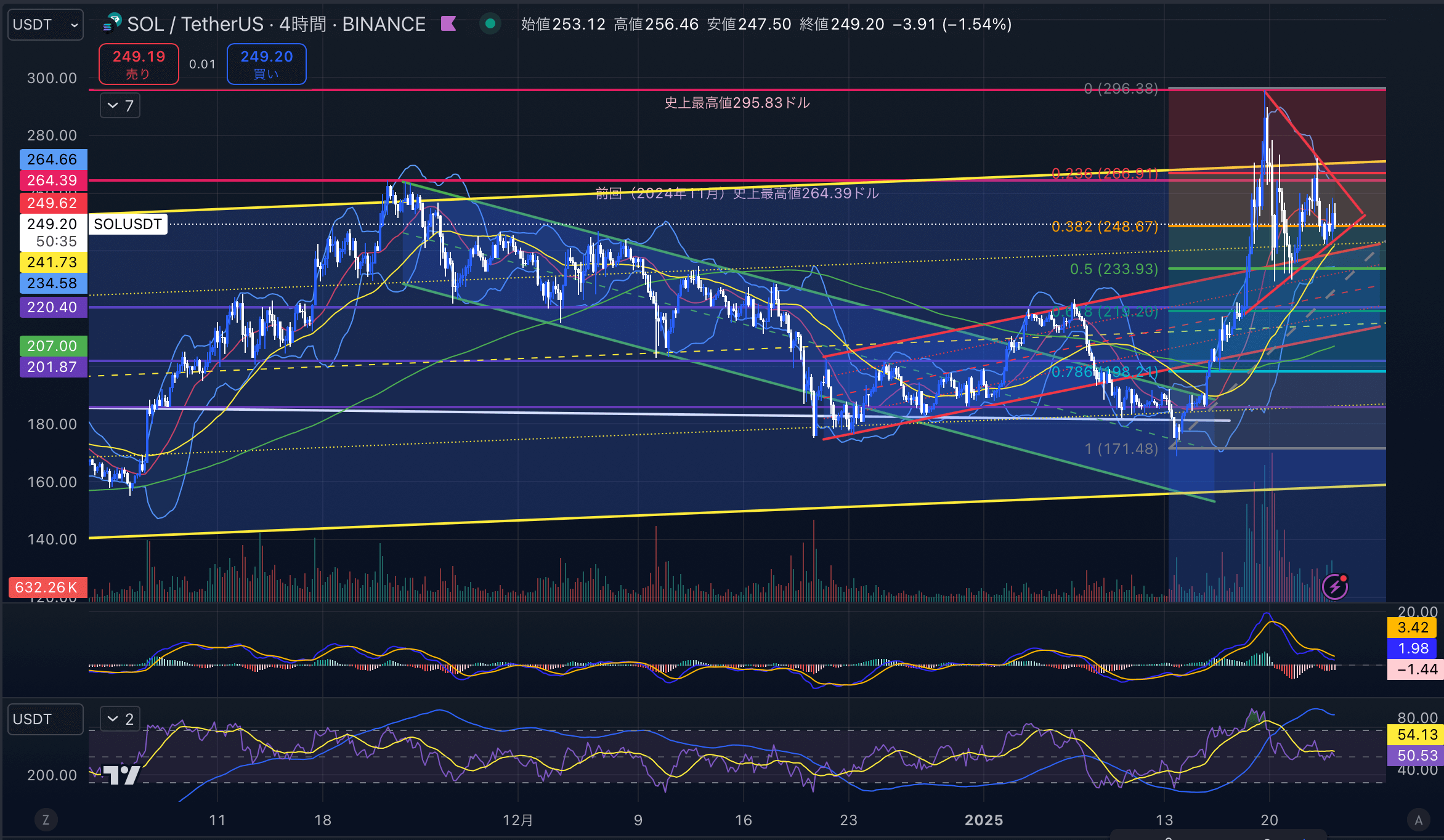
Task: Click the TradingView logo watermark icon
Action: [x=122, y=775]
